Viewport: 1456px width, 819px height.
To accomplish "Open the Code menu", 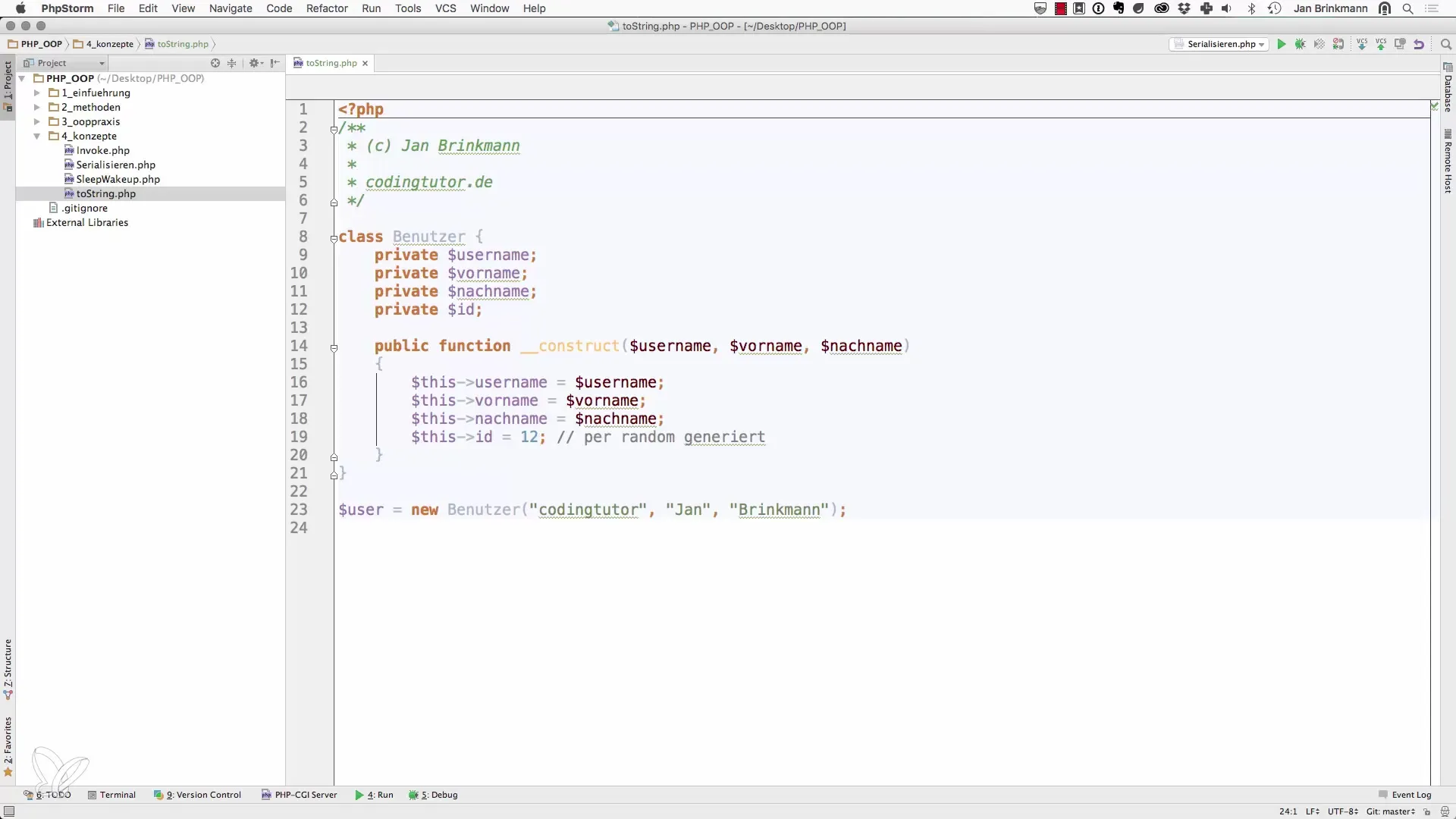I will coord(279,8).
